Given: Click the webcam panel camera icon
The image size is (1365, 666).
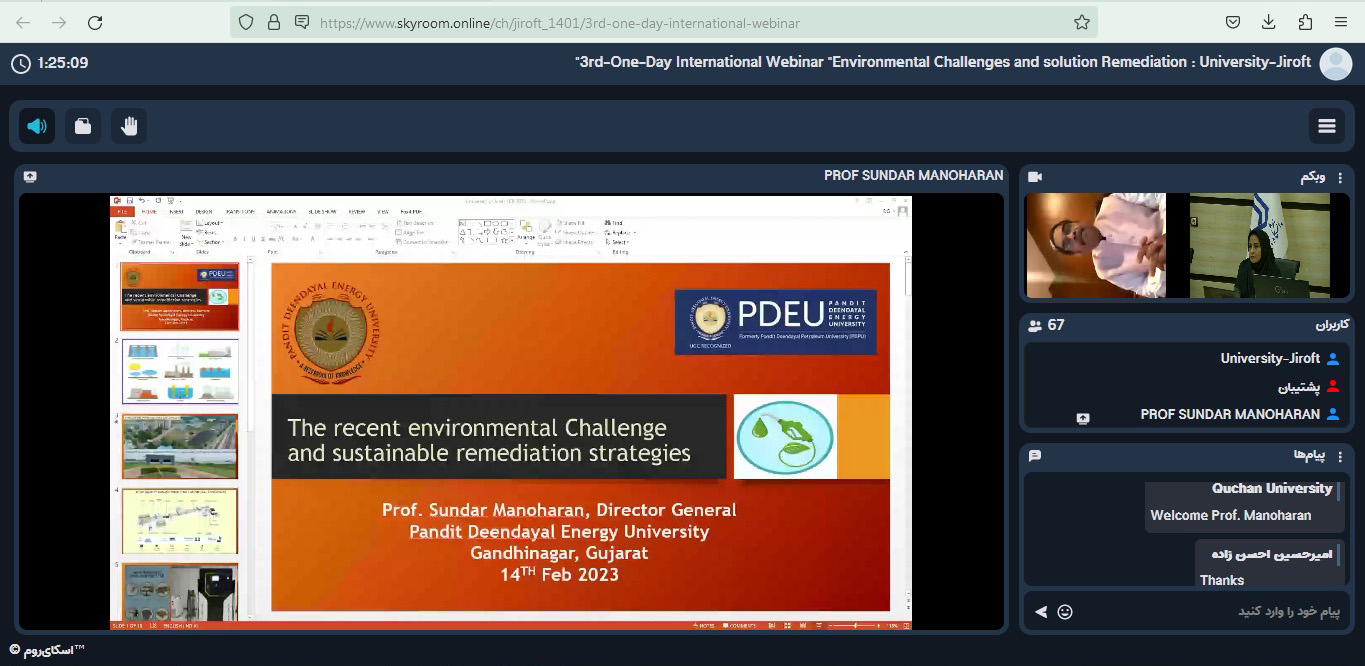Looking at the screenshot, I should tap(1035, 177).
